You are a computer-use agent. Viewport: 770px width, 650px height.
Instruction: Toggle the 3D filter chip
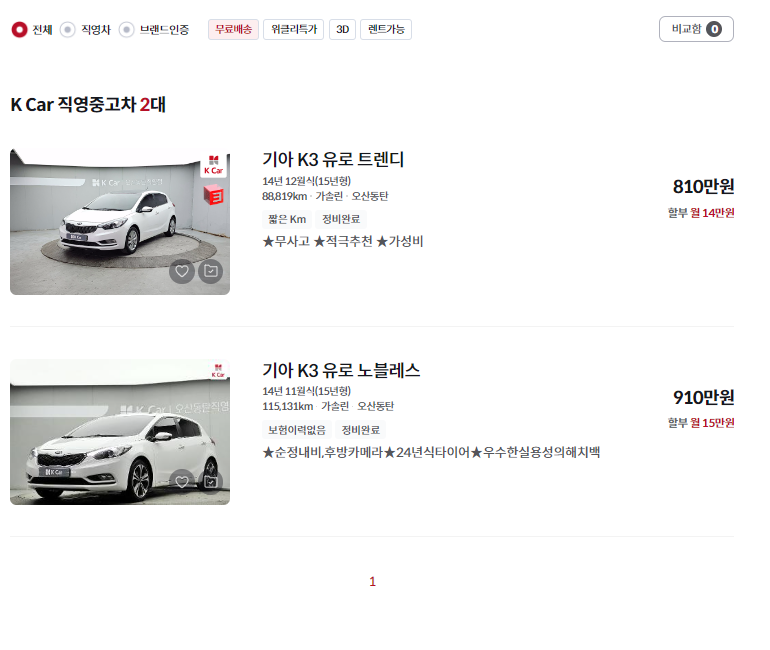(342, 29)
